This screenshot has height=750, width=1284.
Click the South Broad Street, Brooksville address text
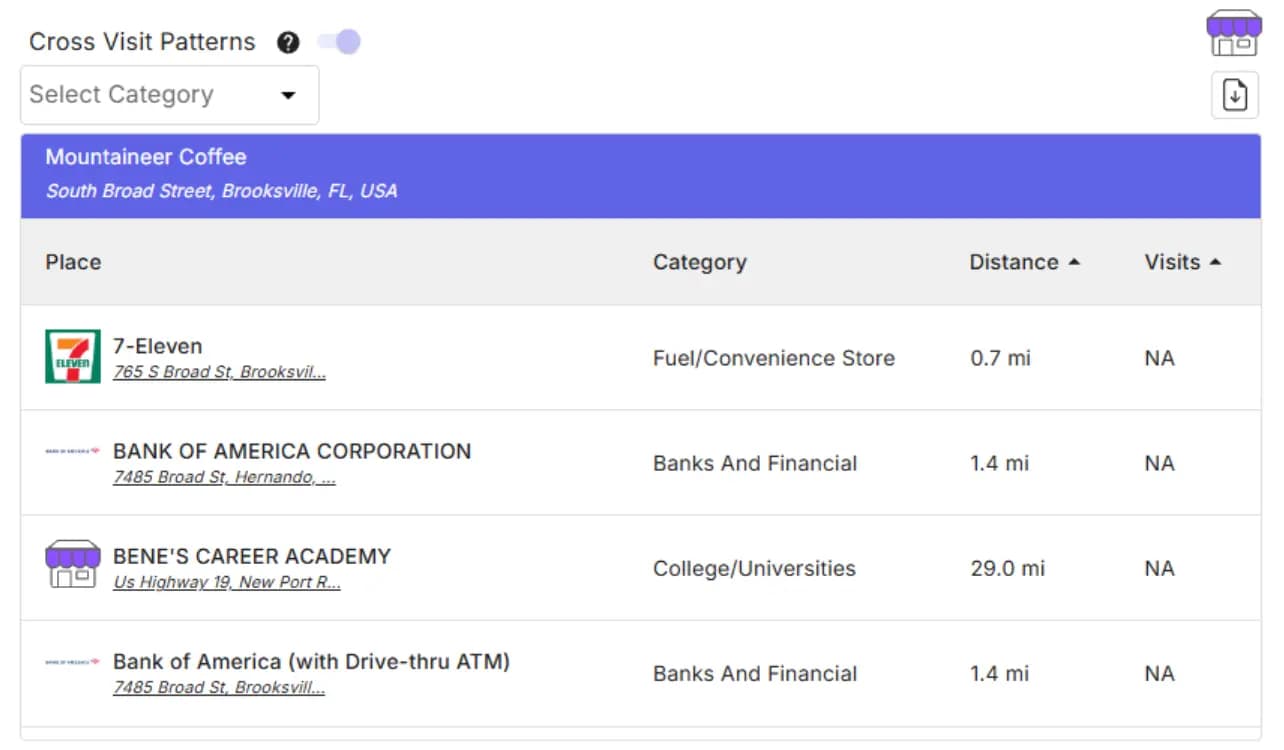(x=221, y=190)
